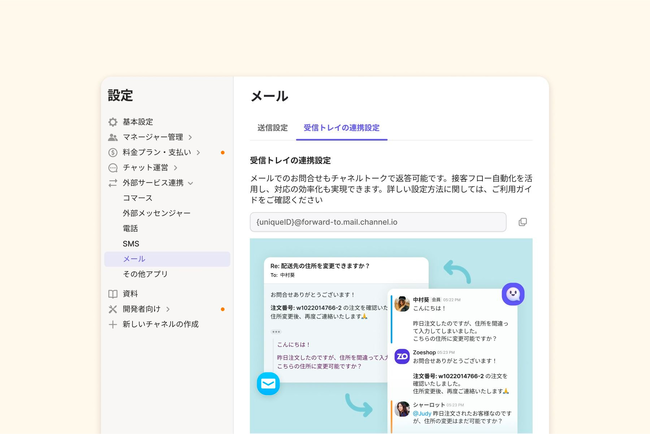Viewport: 650px width, 434px height.
Task: Click the ellipsis in the email reply preview
Action: coord(276,332)
